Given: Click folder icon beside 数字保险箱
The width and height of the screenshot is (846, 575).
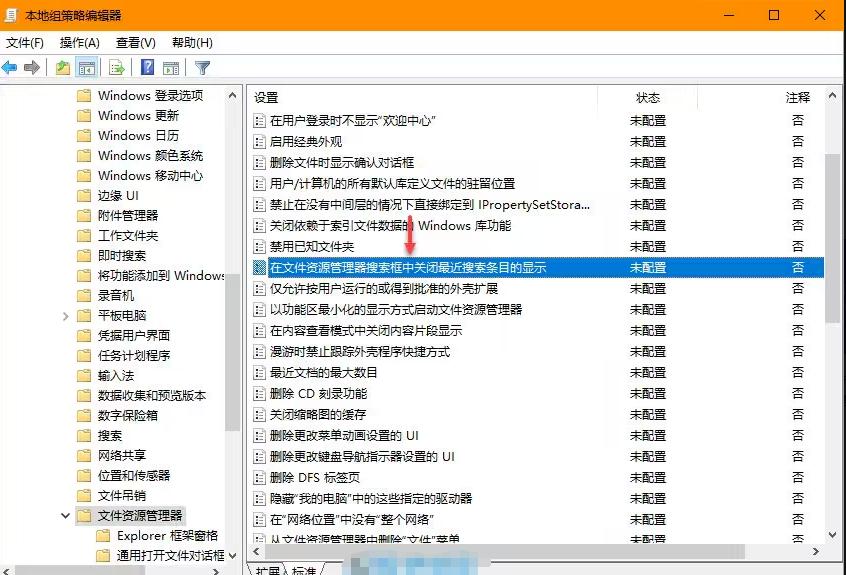Looking at the screenshot, I should (84, 415).
